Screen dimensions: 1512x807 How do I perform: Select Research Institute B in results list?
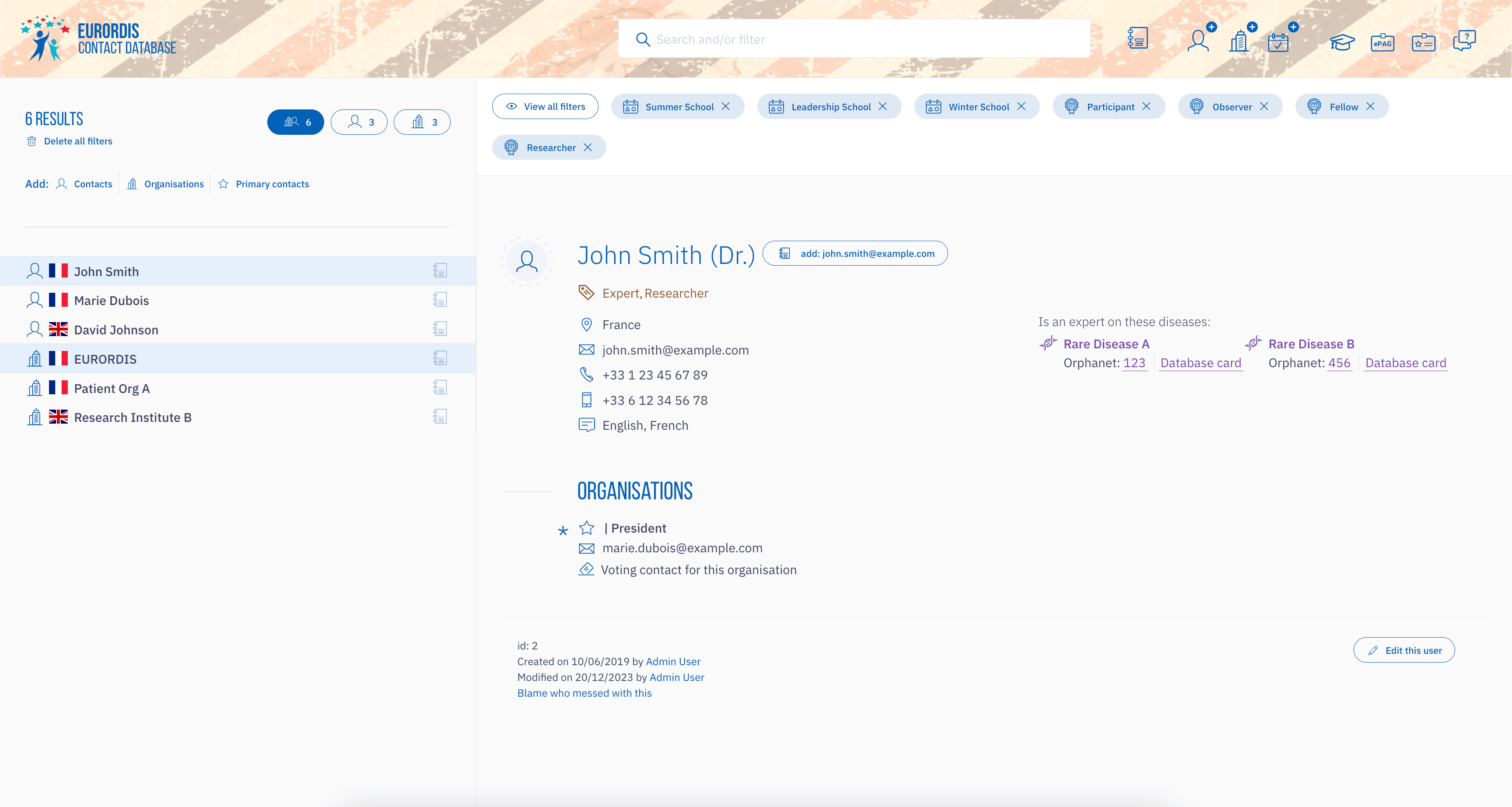pos(133,418)
